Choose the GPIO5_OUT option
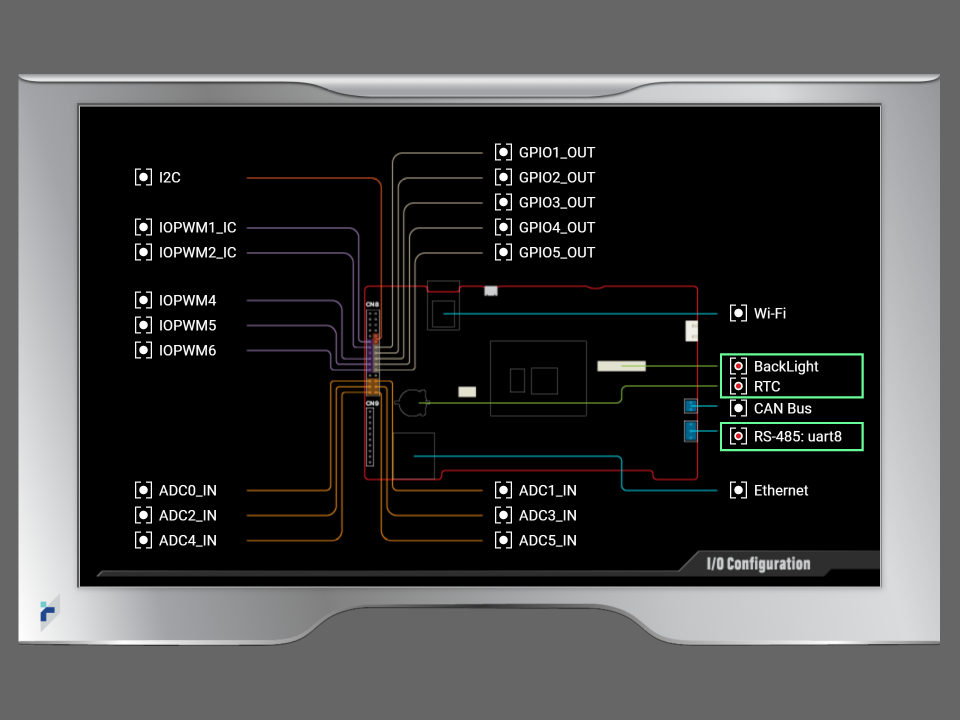The image size is (960, 720). pyautogui.click(x=503, y=253)
